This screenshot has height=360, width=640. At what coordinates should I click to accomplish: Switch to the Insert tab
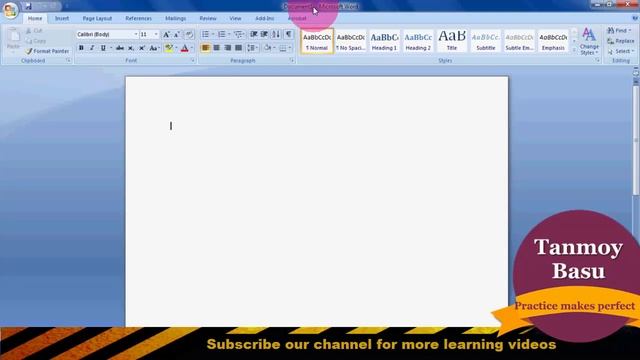tap(62, 18)
